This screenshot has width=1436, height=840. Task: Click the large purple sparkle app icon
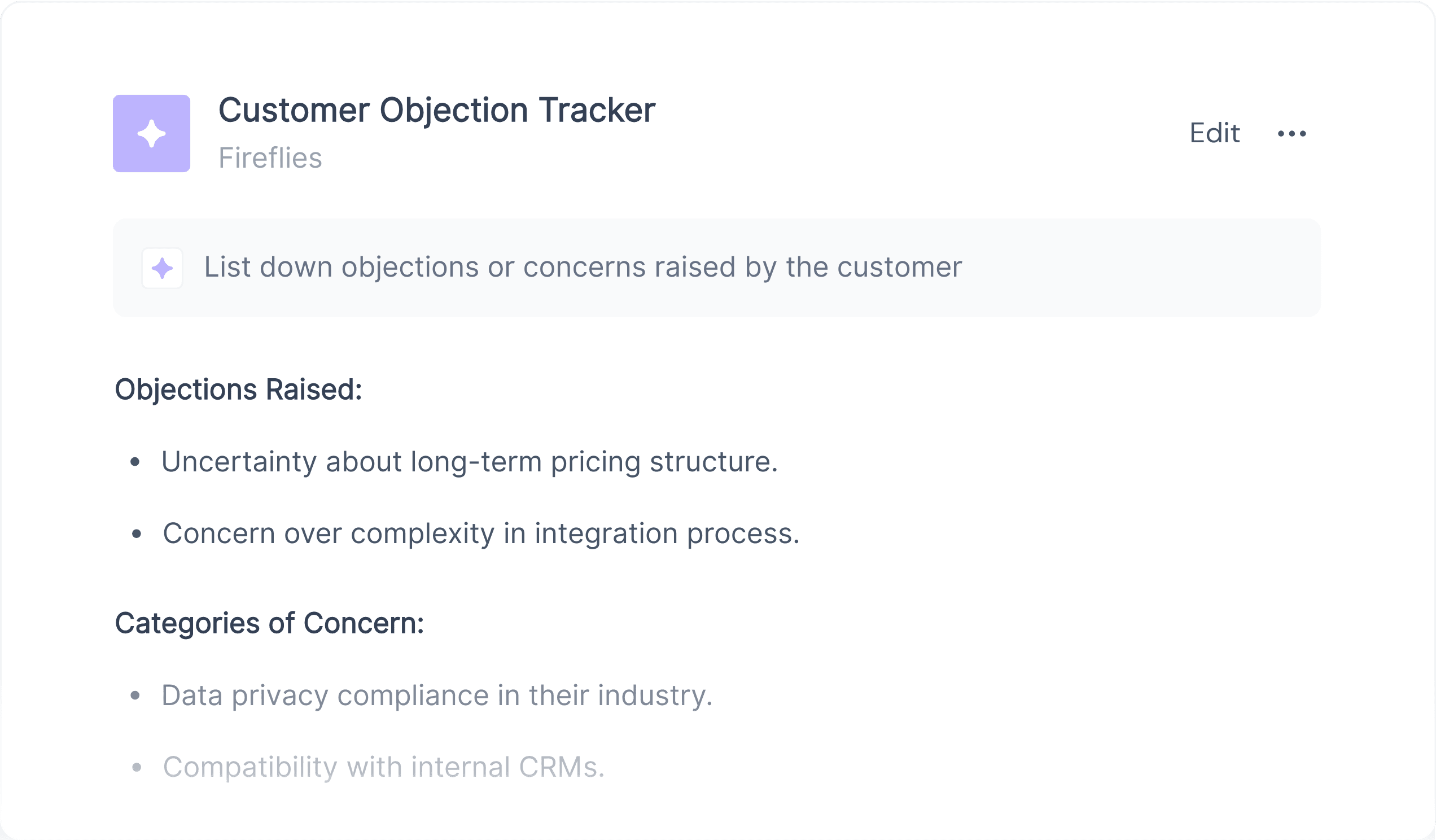click(152, 133)
